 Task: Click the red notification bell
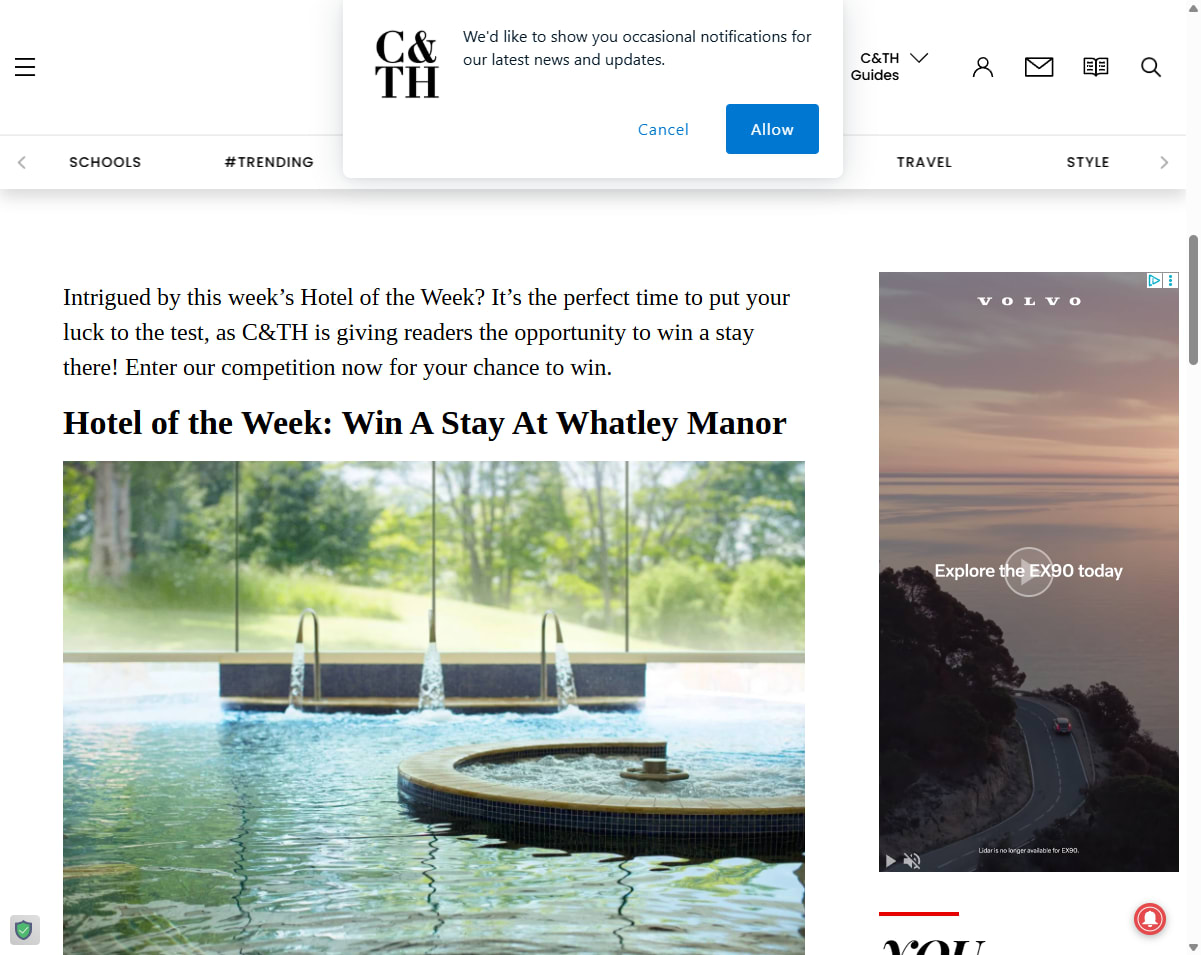tap(1150, 919)
